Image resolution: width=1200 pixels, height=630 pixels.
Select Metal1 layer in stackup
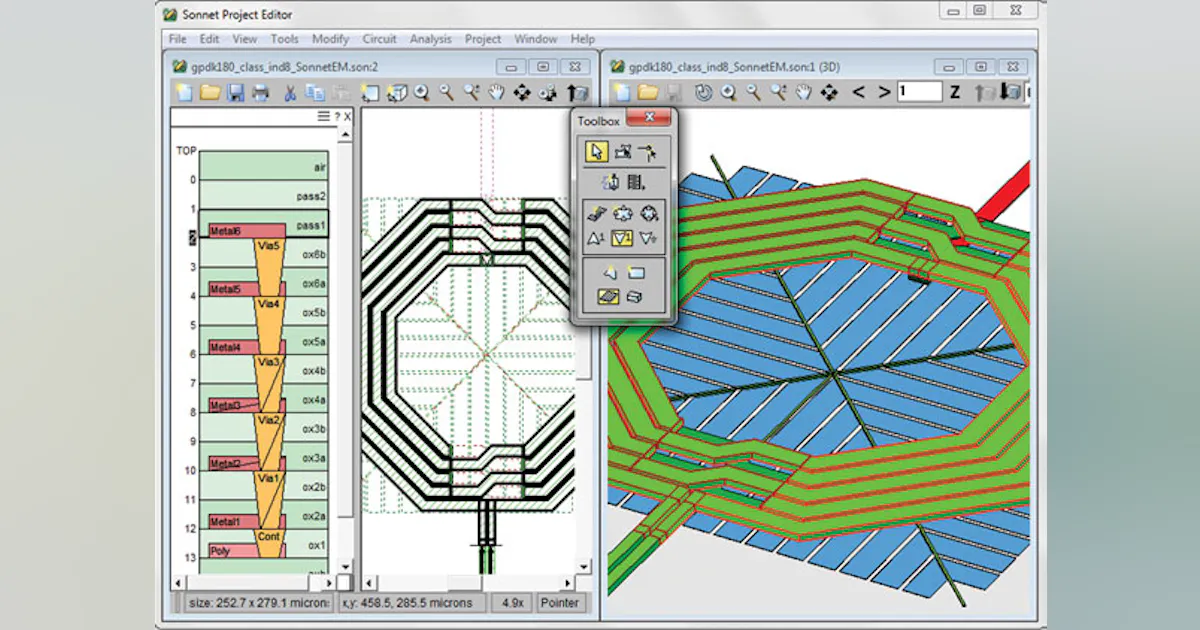[x=246, y=522]
